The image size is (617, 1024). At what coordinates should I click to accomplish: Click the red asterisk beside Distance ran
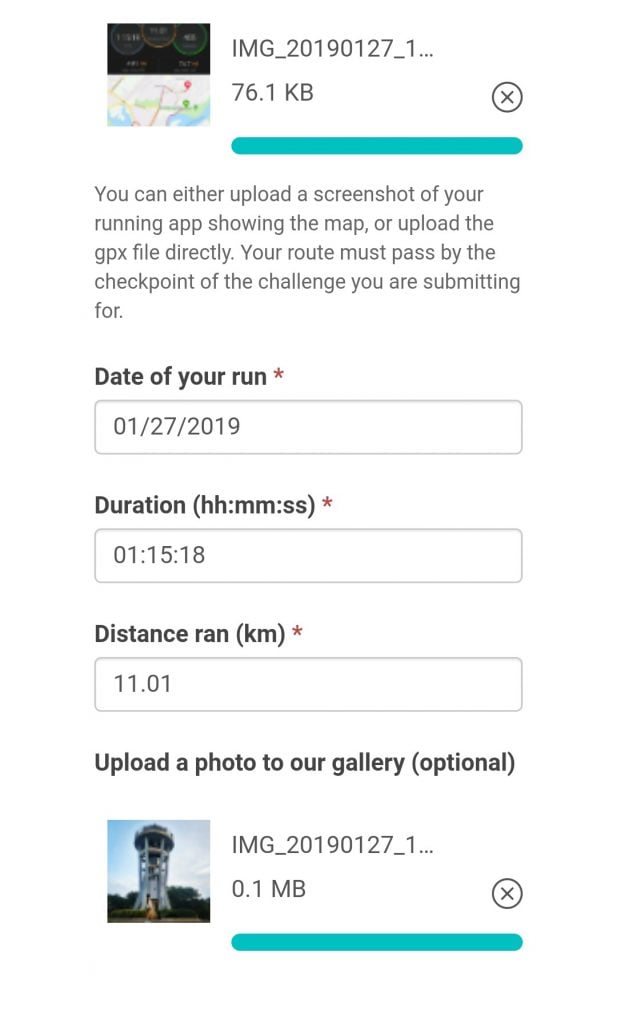tap(297, 633)
